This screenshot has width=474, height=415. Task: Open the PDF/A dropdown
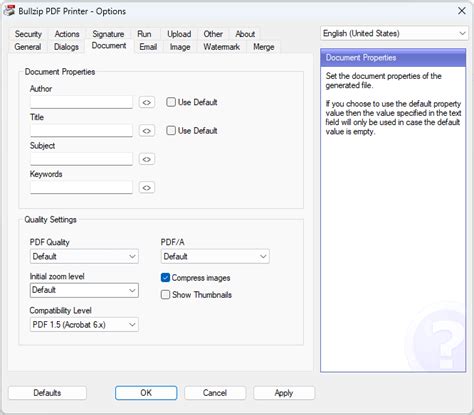tap(215, 256)
